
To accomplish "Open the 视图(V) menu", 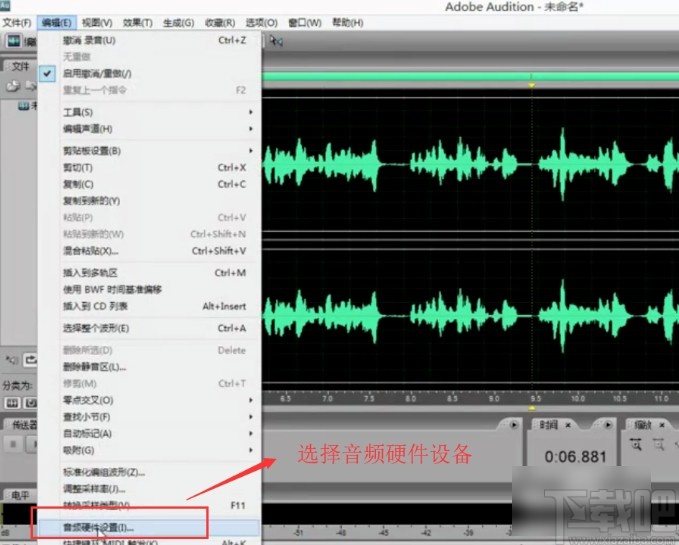I will click(x=97, y=23).
